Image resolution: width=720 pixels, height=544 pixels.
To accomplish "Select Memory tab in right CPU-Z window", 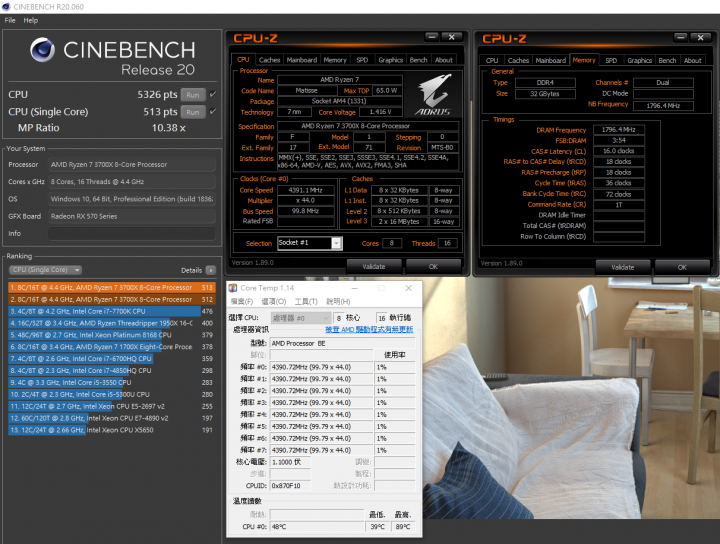I will (584, 60).
